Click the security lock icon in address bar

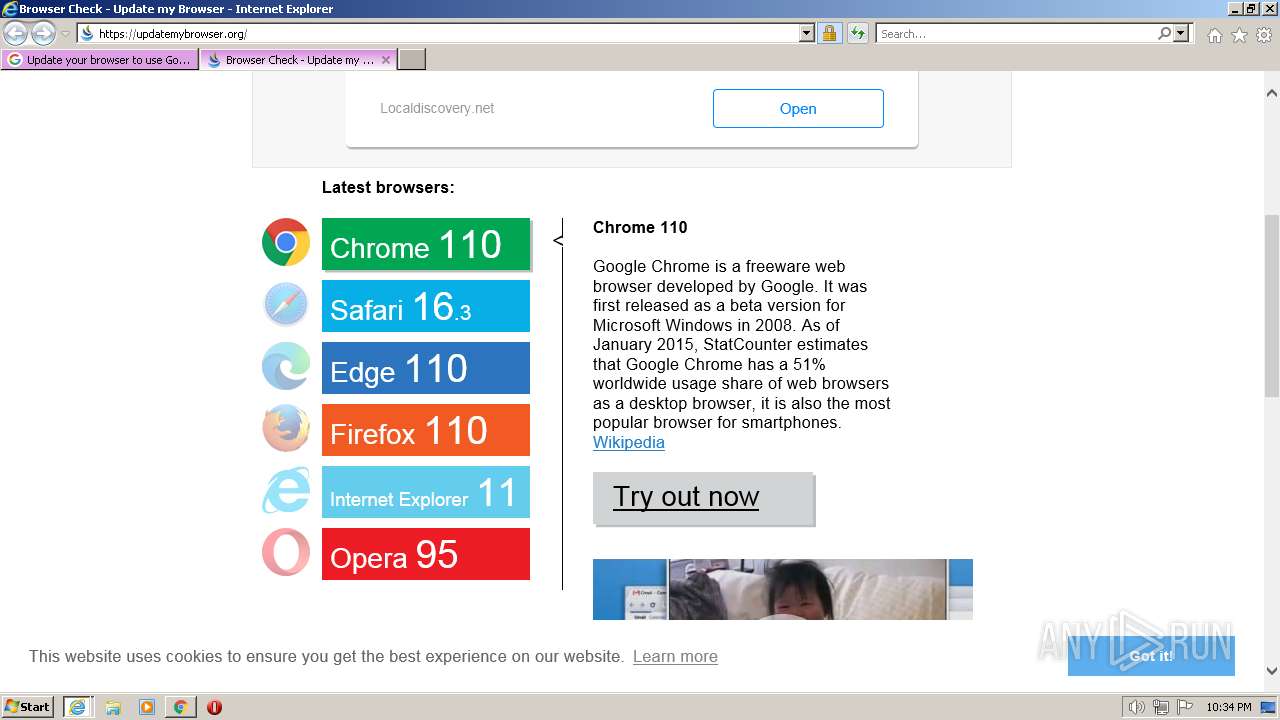(x=829, y=33)
